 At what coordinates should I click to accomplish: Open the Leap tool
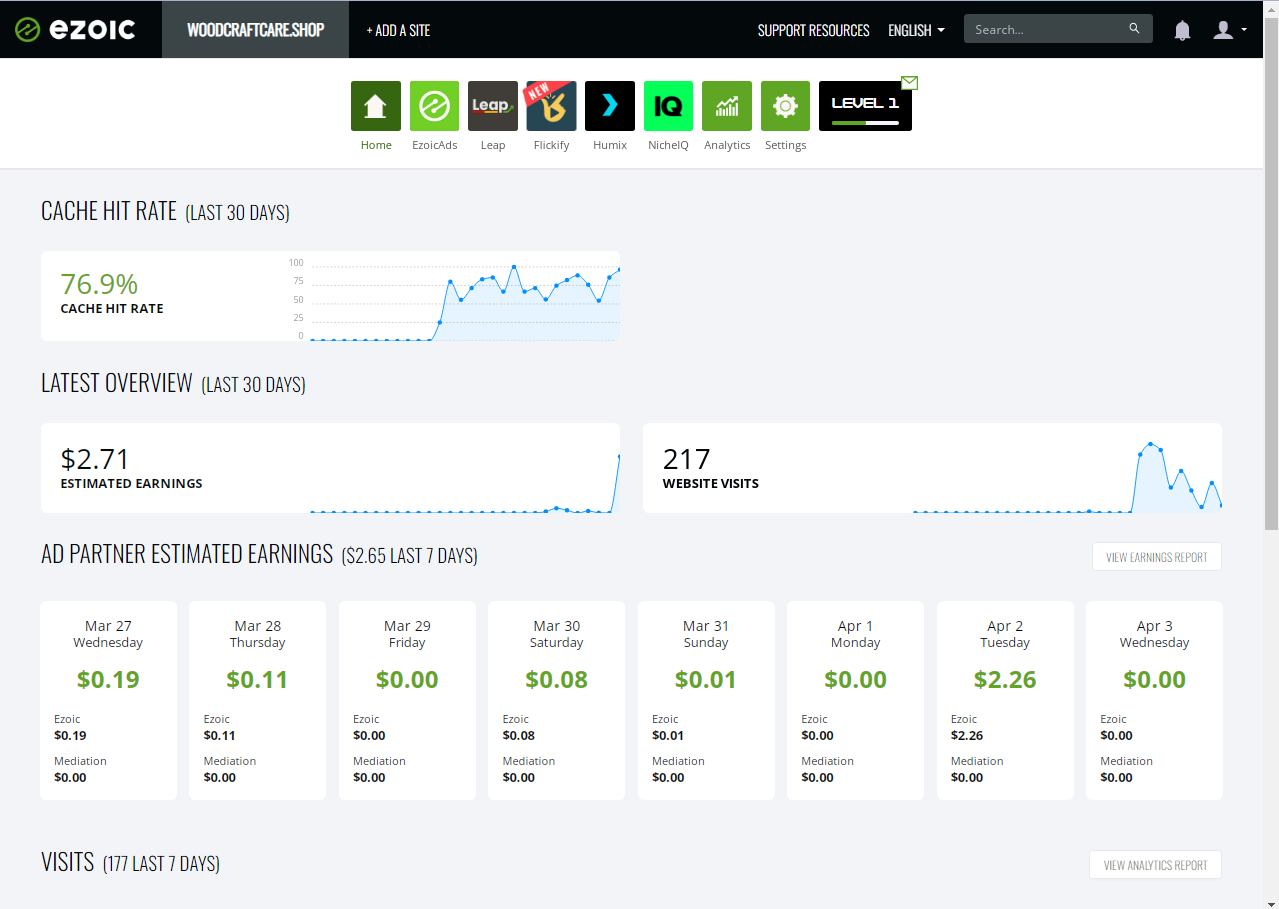coord(492,106)
